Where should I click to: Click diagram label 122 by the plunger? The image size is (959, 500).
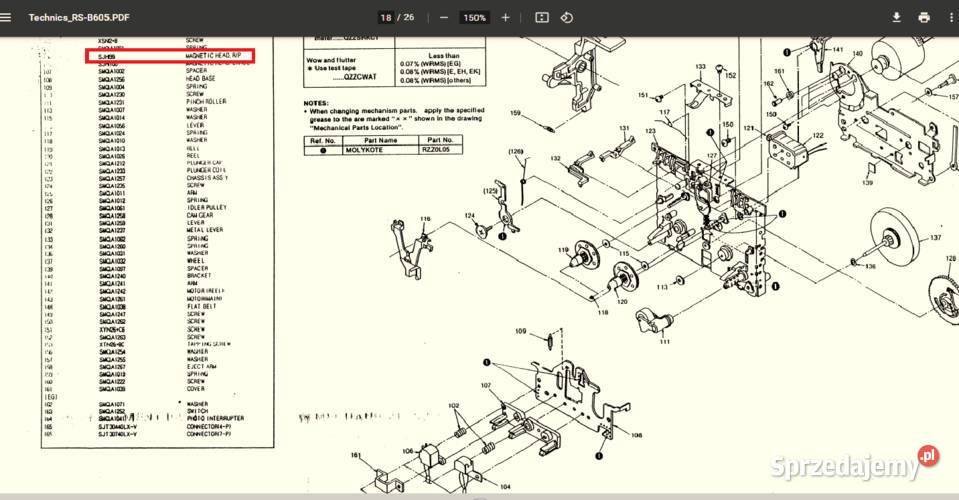click(818, 136)
